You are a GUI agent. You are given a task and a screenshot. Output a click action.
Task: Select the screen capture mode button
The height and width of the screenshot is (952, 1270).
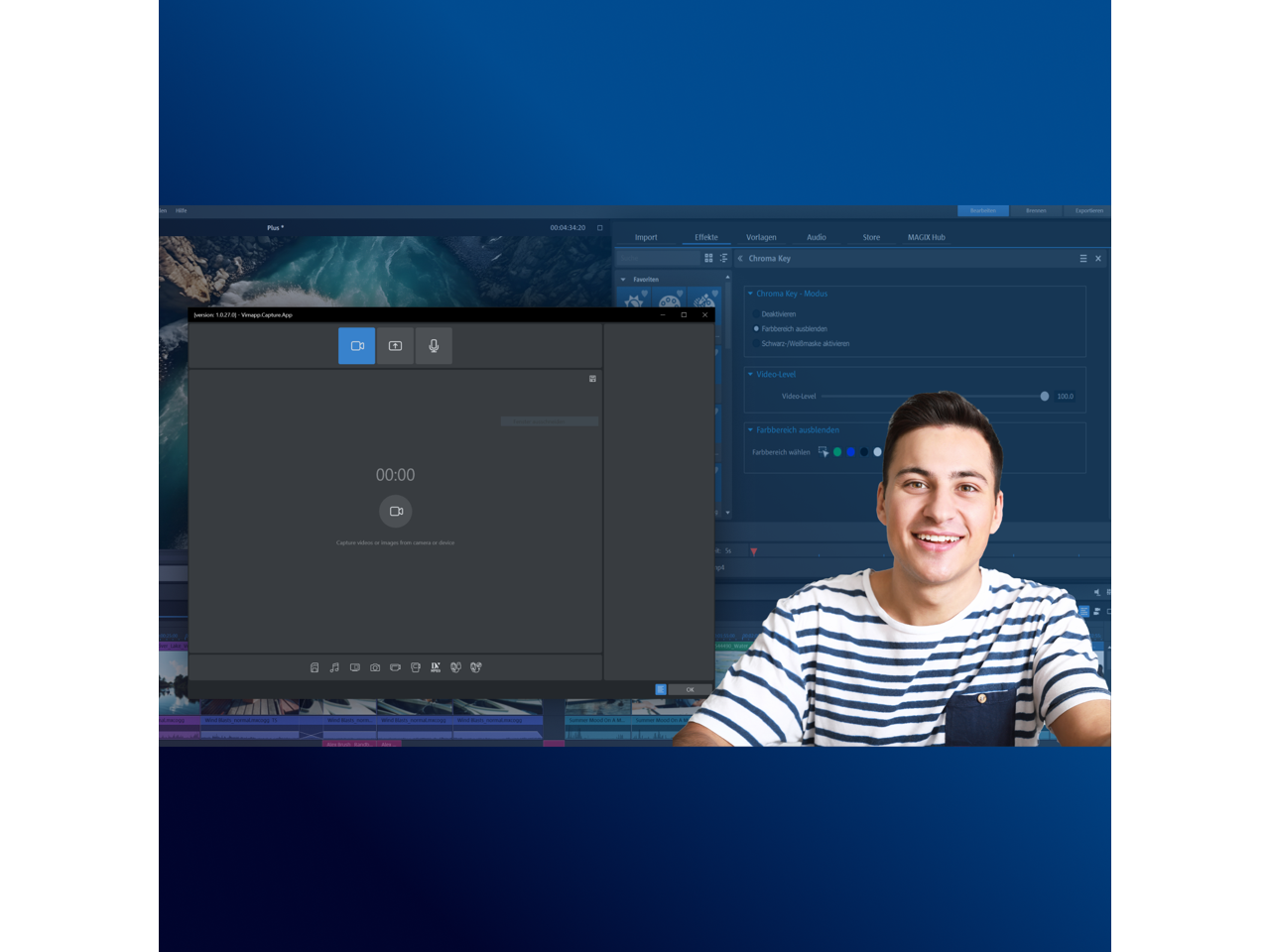point(395,346)
